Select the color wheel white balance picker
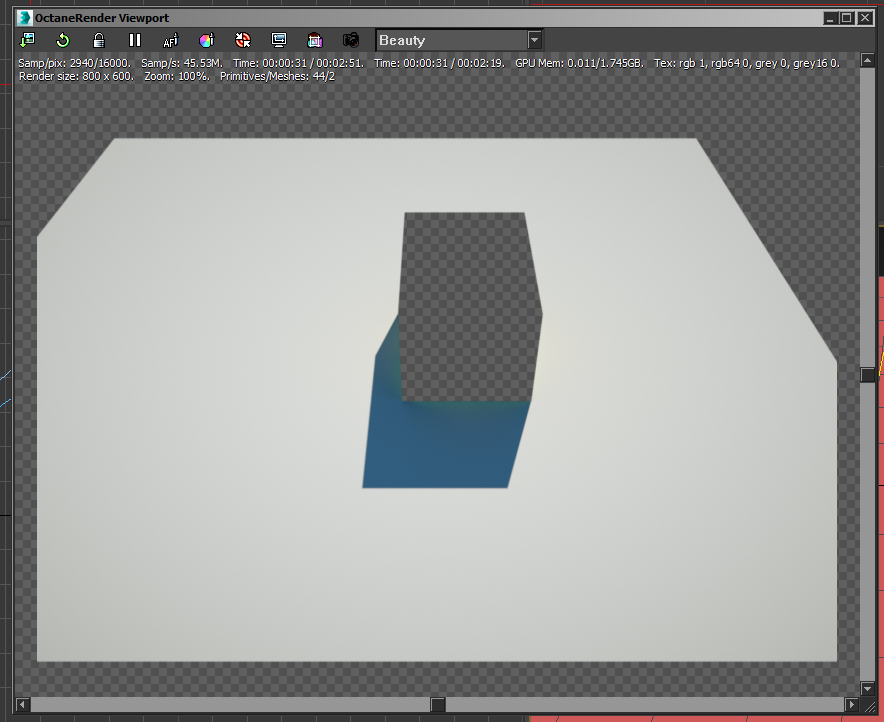This screenshot has height=722, width=884. pyautogui.click(x=206, y=40)
